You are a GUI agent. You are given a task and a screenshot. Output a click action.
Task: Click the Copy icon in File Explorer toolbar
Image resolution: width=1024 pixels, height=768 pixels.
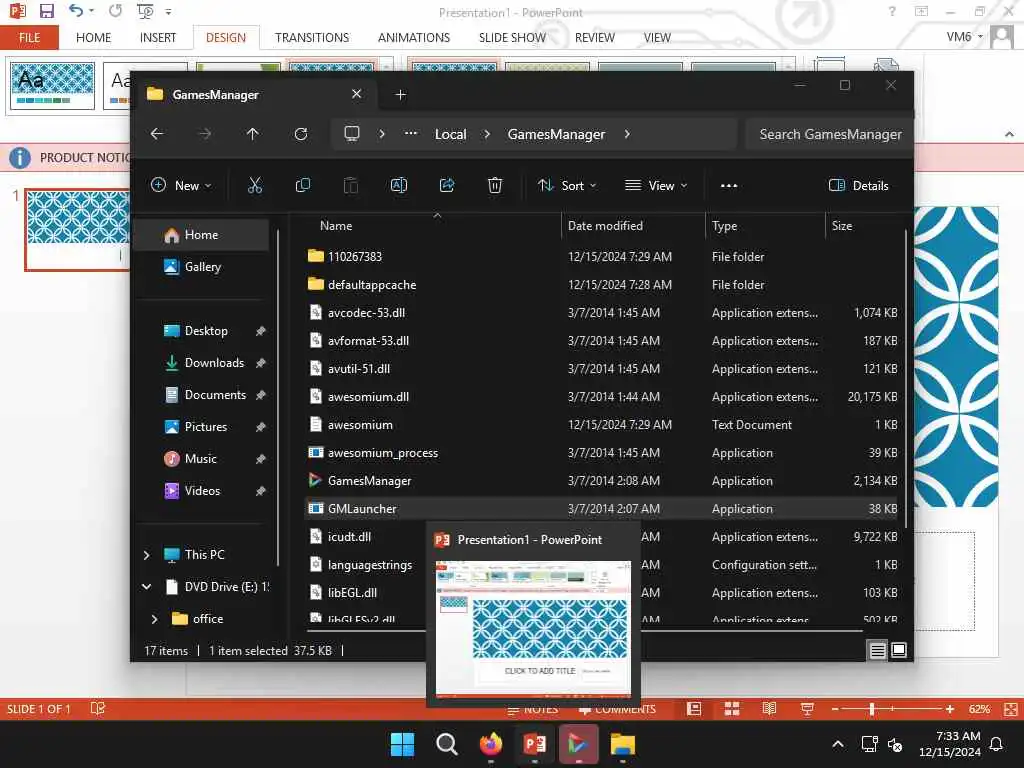[x=302, y=185]
